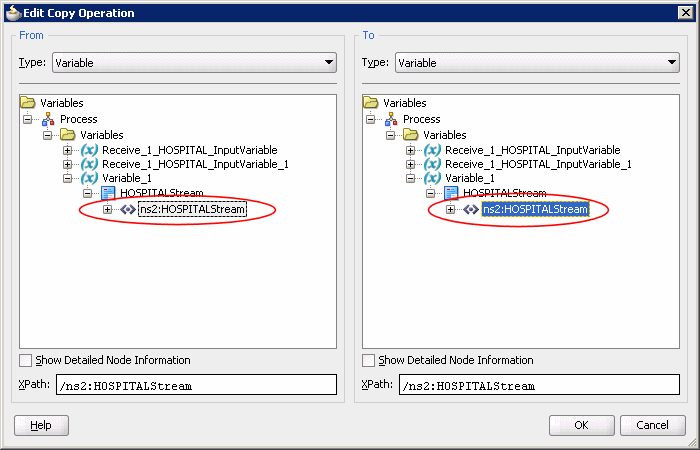
Task: Click the Variable_1 variable icon in From tree
Action: 88,179
